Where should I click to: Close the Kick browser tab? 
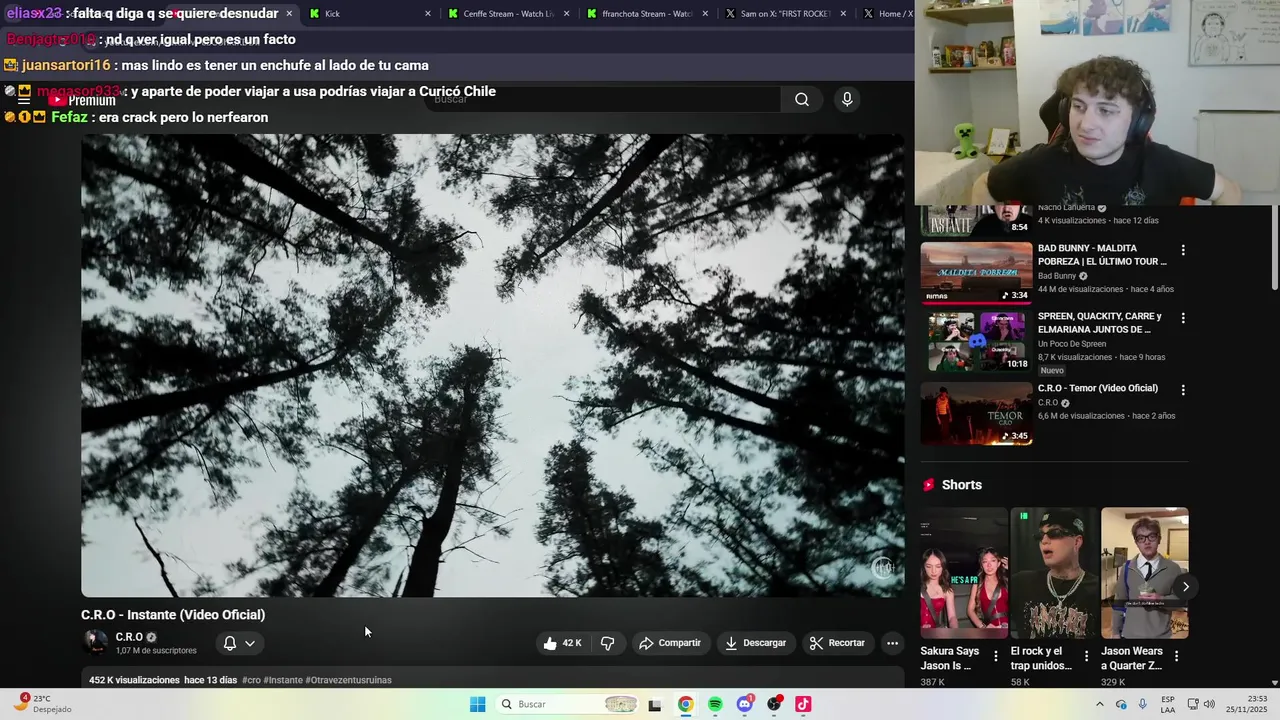click(428, 14)
